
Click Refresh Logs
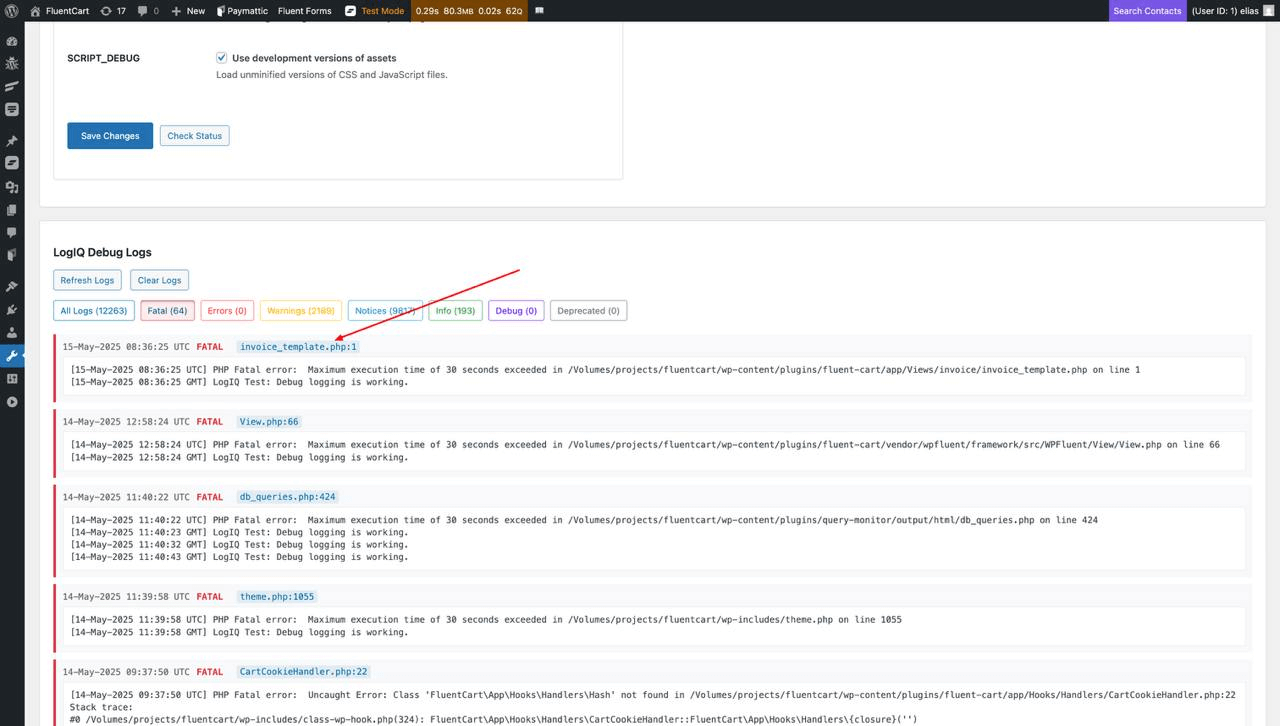pos(87,280)
